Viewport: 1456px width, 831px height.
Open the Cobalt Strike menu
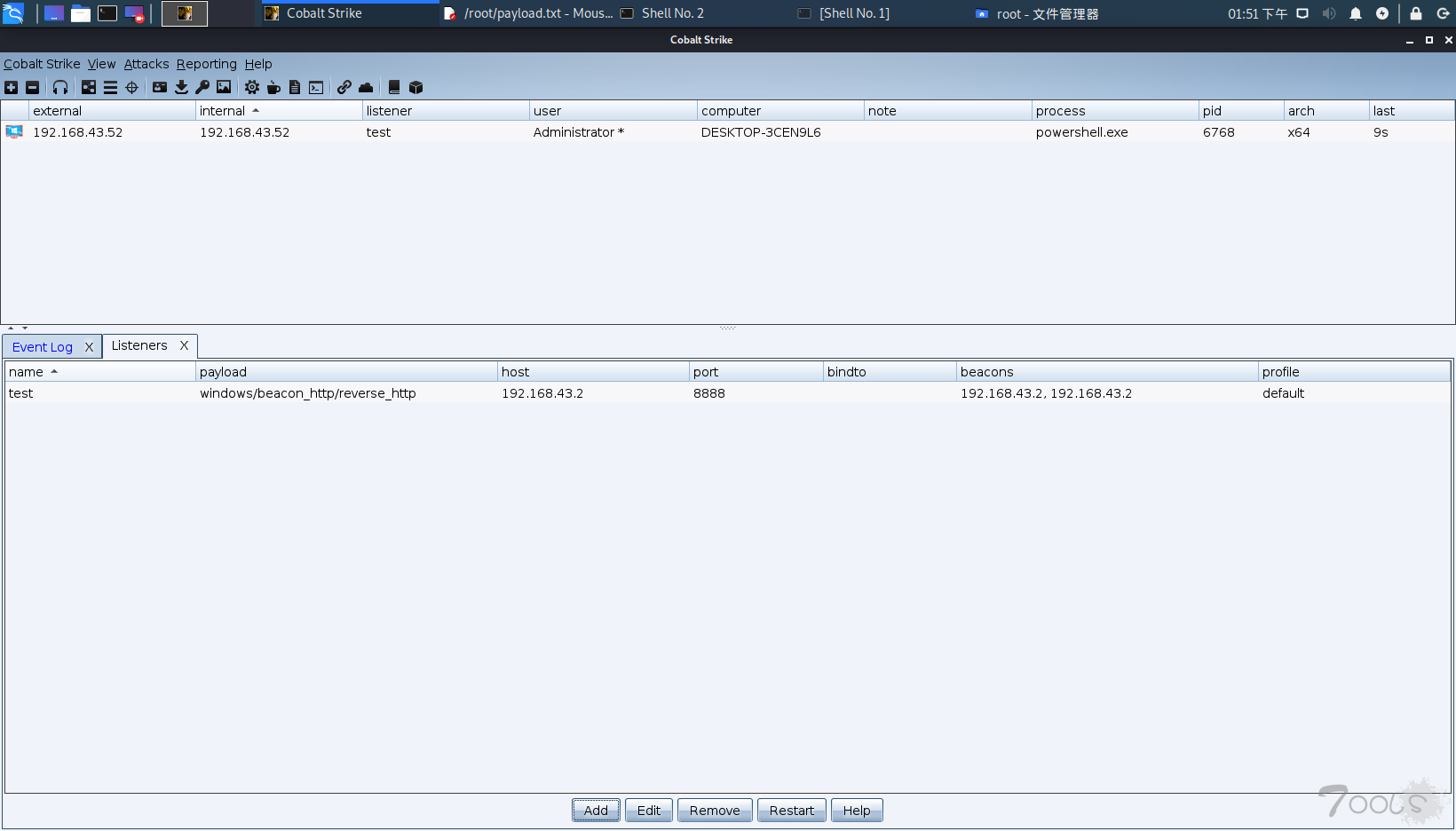(x=42, y=64)
